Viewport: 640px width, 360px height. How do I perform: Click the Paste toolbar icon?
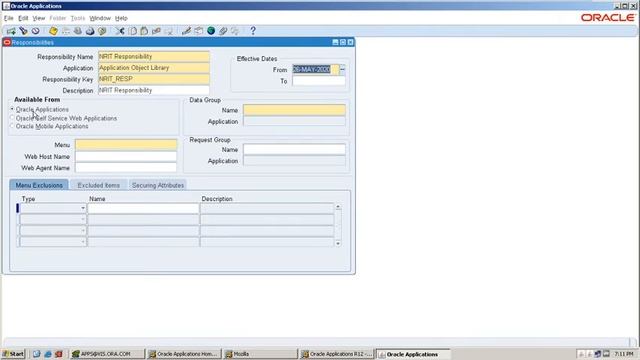tap(144, 31)
